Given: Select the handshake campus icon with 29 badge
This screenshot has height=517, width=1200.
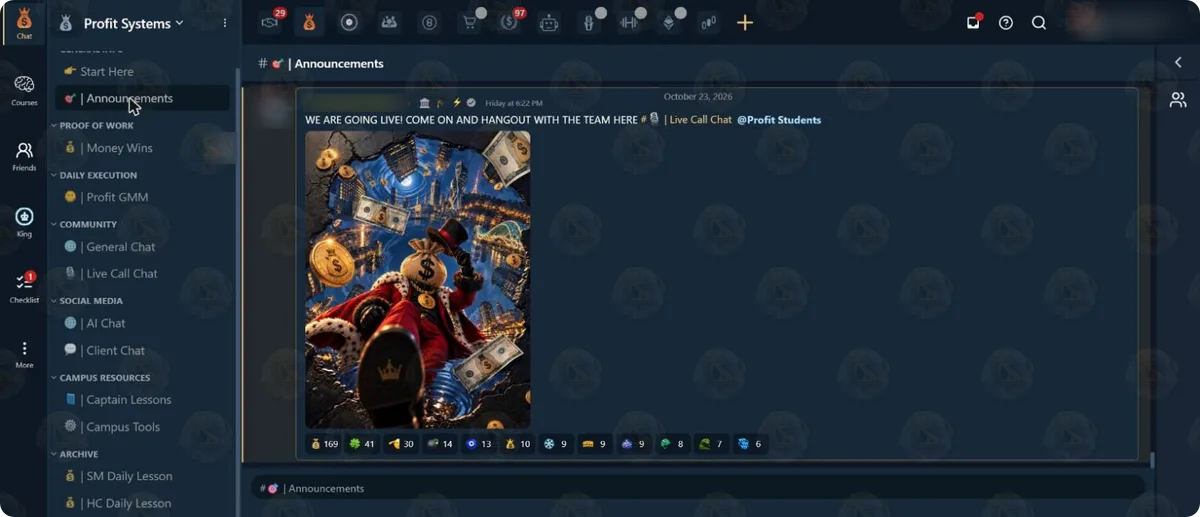Looking at the screenshot, I should (x=270, y=22).
